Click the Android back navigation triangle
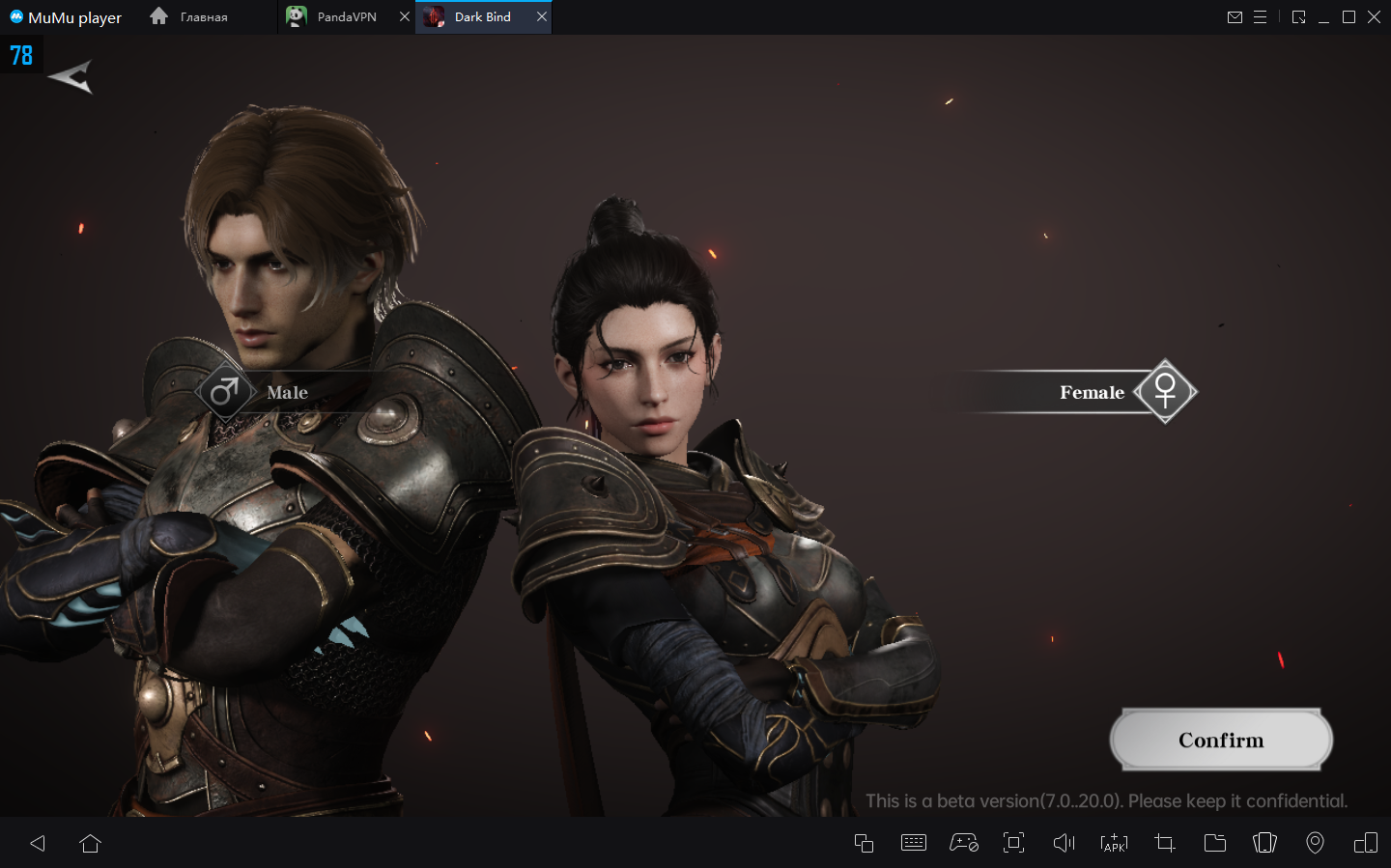Viewport: 1391px width, 868px height. pyautogui.click(x=38, y=843)
